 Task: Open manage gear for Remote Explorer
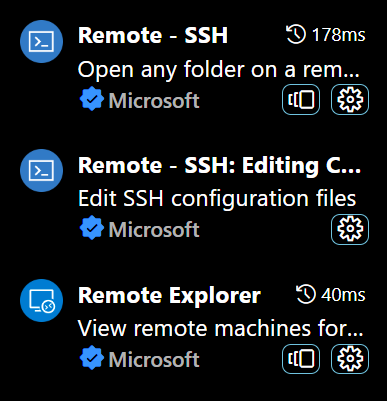[350, 359]
